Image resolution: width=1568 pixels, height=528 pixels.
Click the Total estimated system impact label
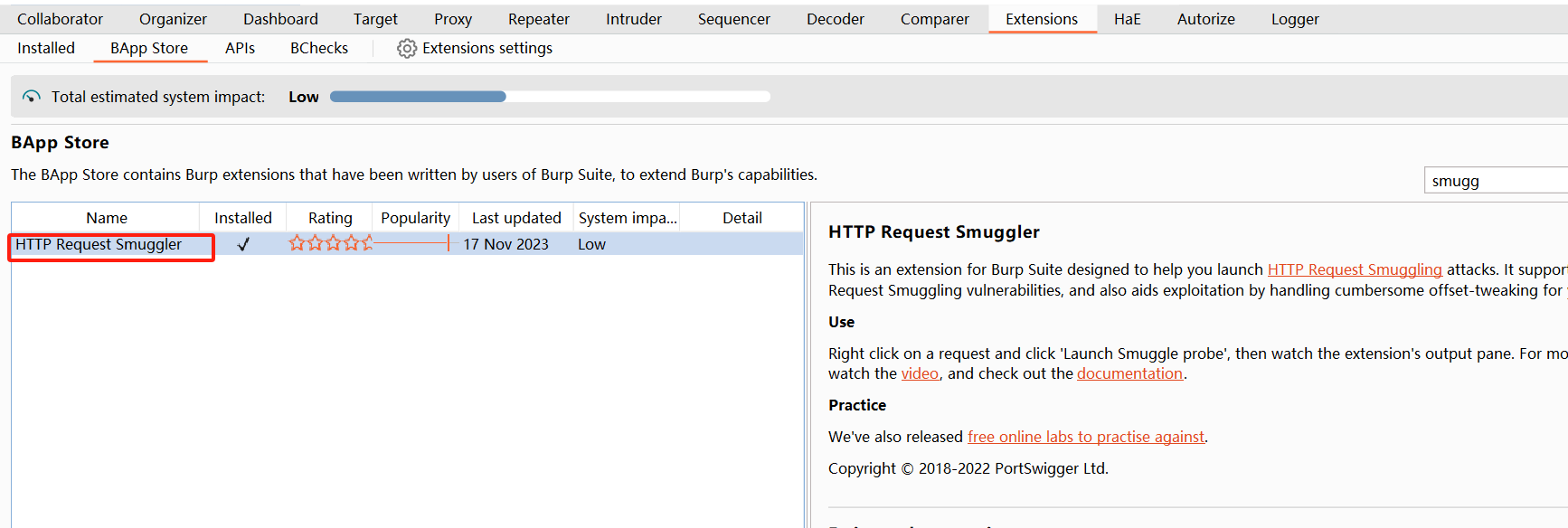pos(158,97)
